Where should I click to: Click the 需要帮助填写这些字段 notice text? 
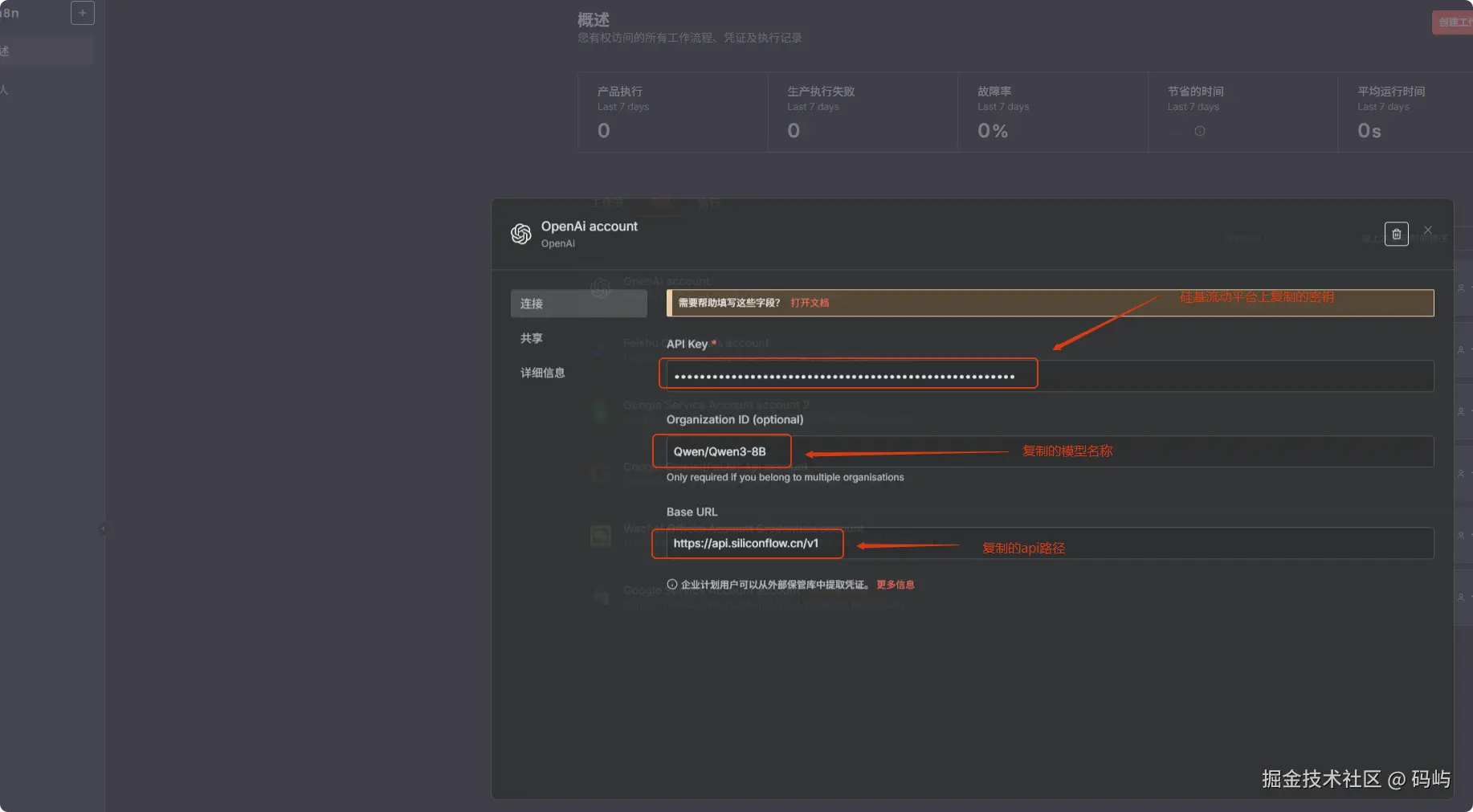click(729, 303)
